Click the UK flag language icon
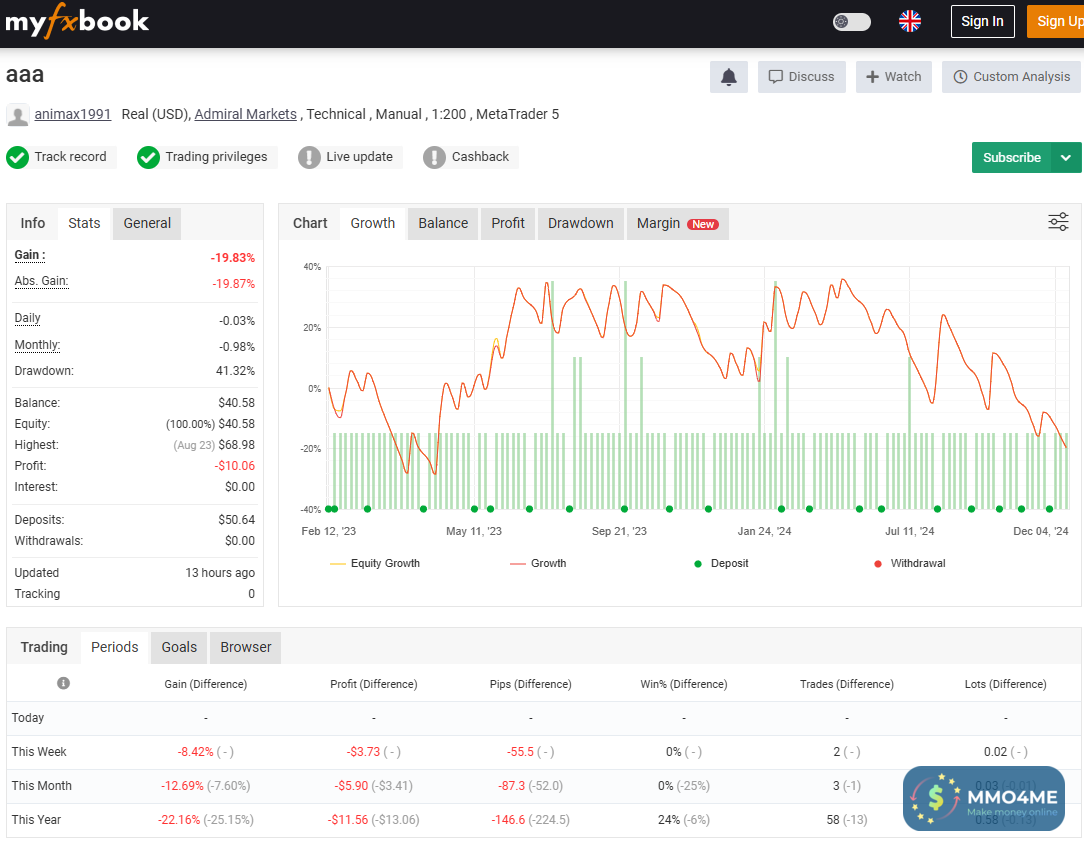Image resolution: width=1084 pixels, height=847 pixels. (x=910, y=21)
